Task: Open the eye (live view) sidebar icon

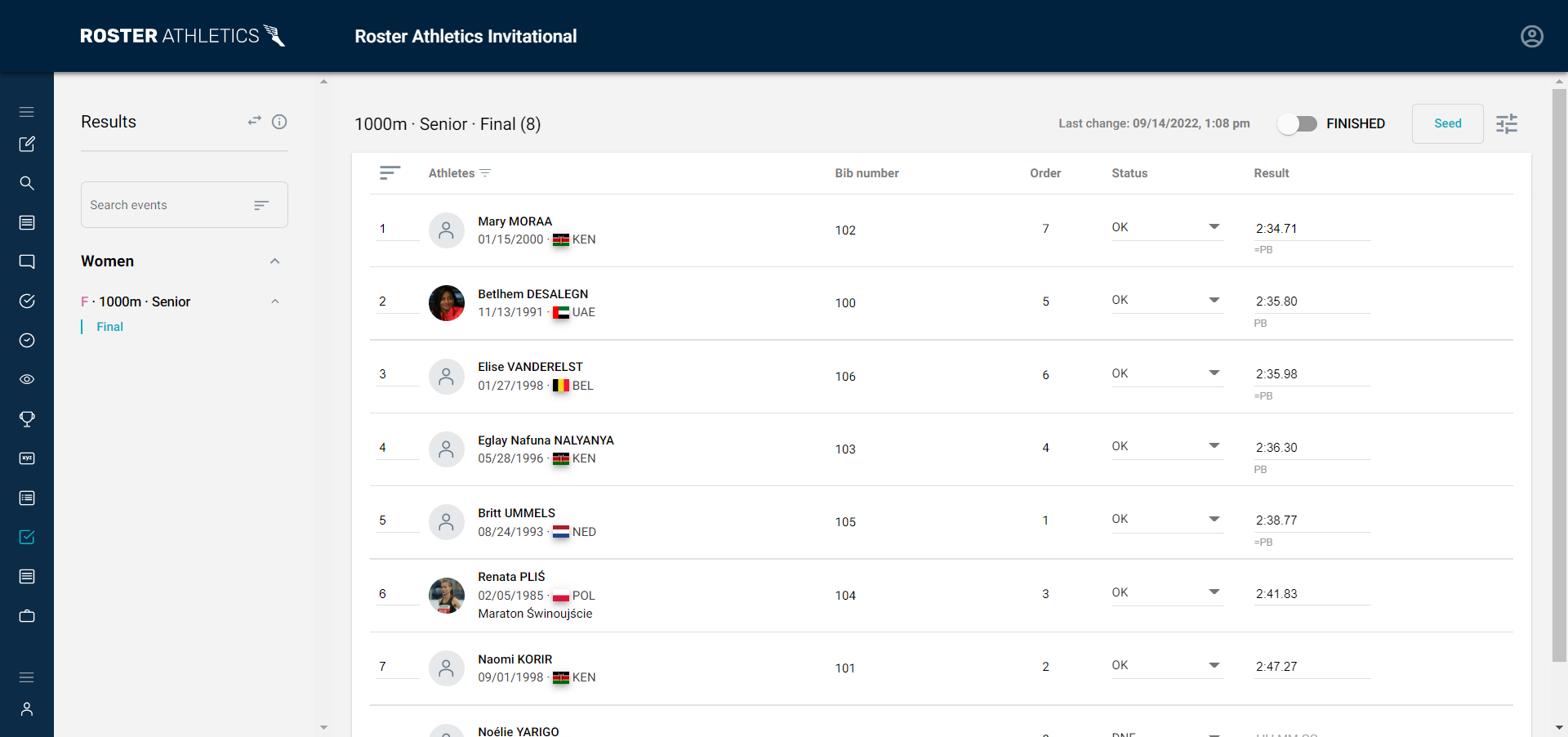Action: click(x=27, y=379)
